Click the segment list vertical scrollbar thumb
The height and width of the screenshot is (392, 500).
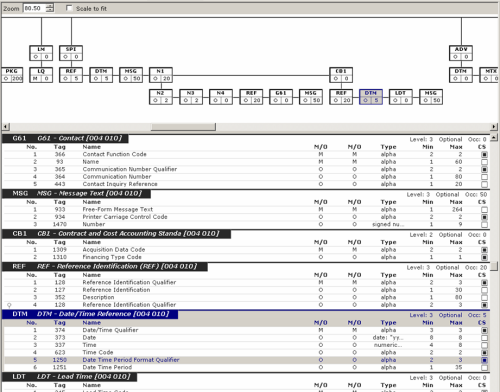tap(494, 266)
